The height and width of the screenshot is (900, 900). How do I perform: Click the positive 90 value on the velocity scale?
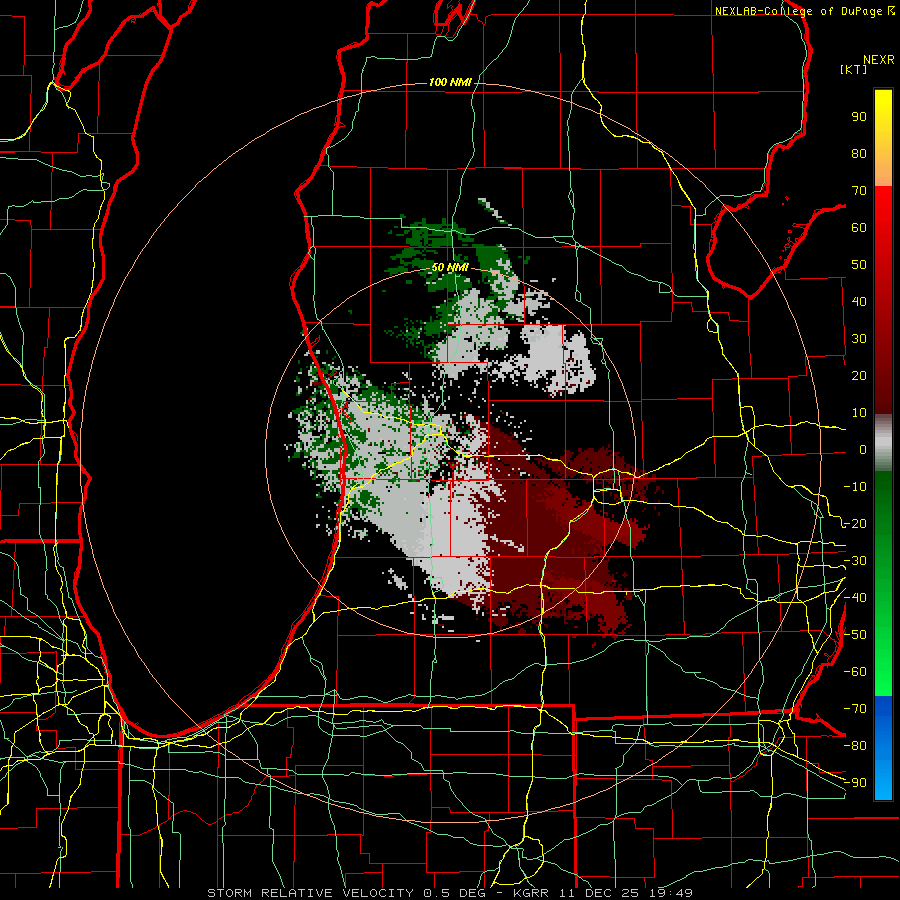859,117
